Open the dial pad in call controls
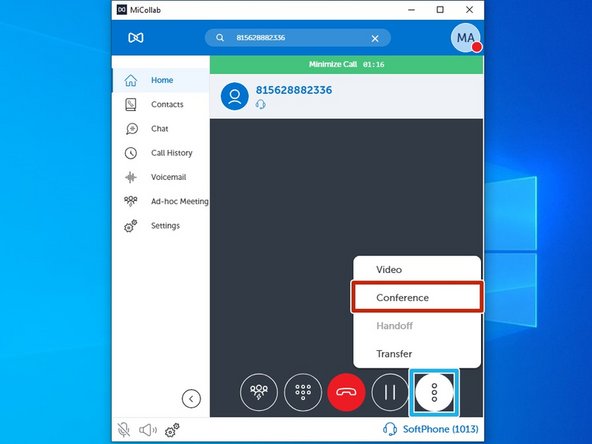Viewport: 592px width, 444px height. pyautogui.click(x=303, y=392)
